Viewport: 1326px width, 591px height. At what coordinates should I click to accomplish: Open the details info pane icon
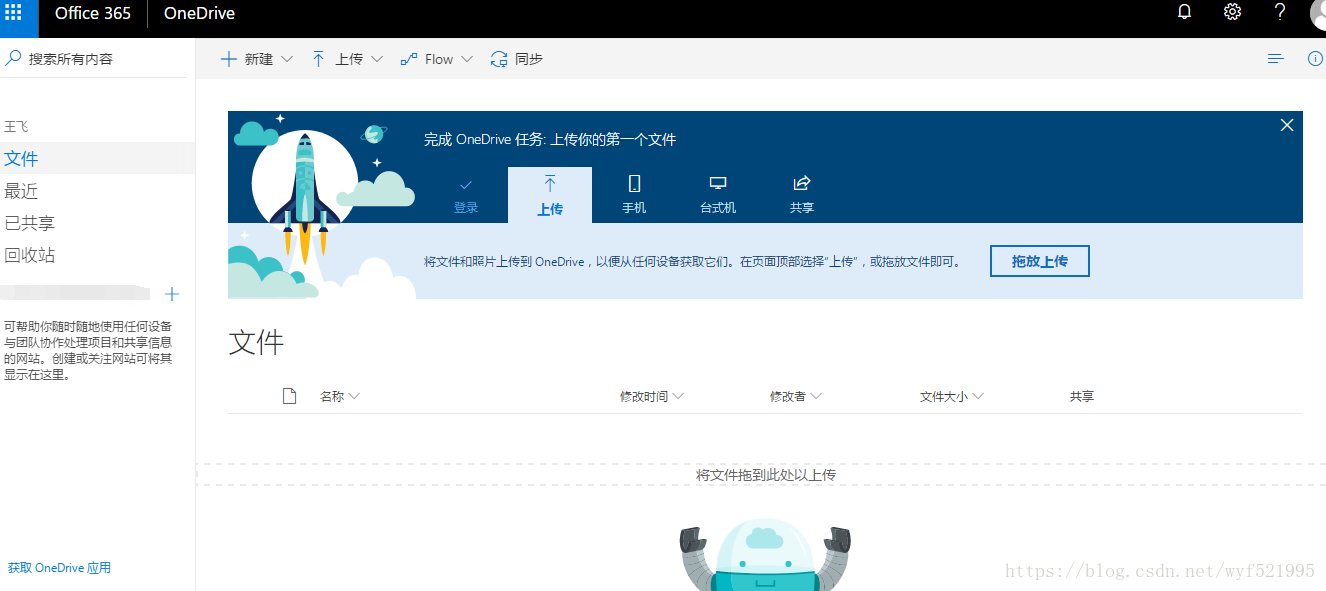pos(1316,59)
